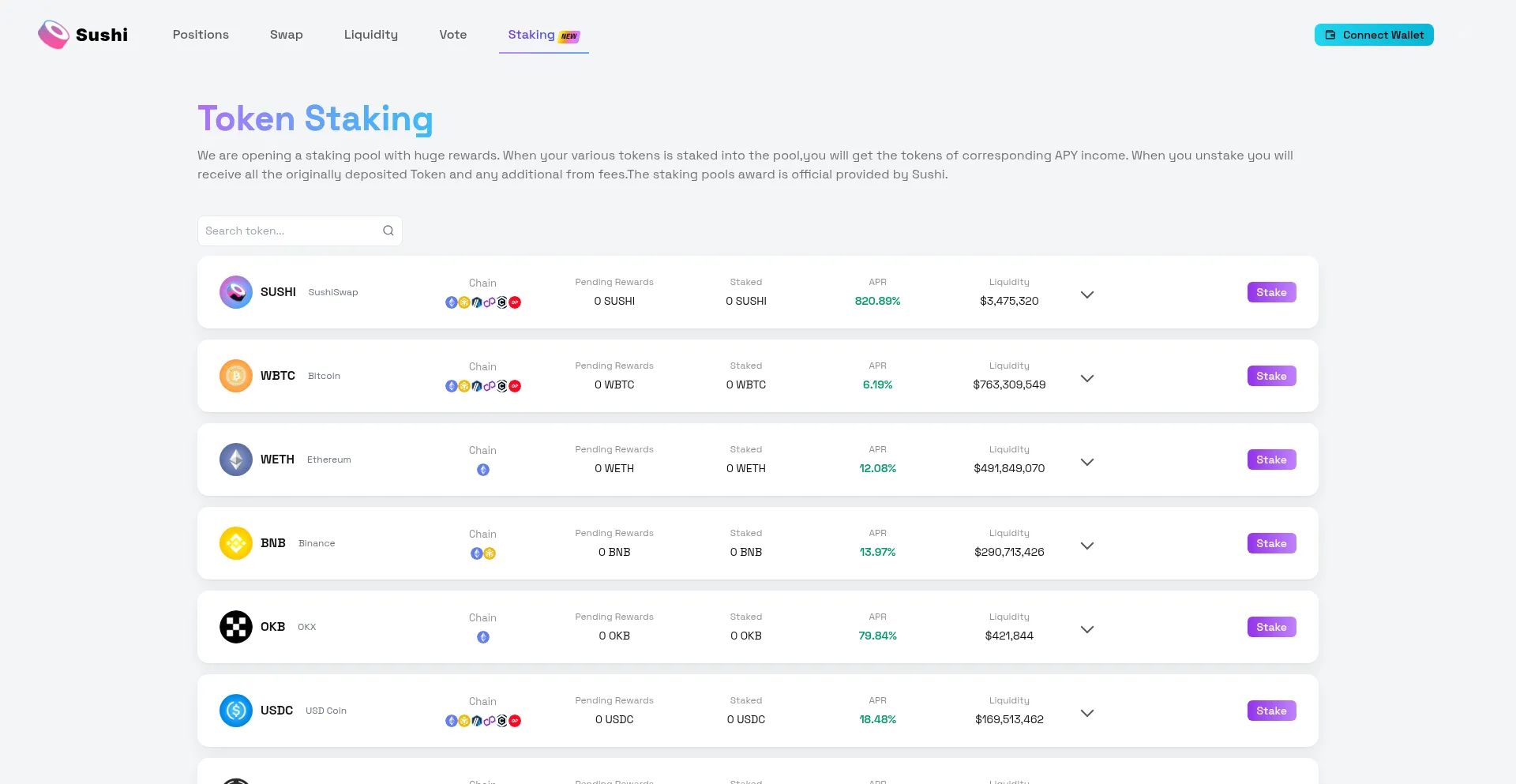Expand the USDC pool details chevron
1516x784 pixels.
[1087, 713]
